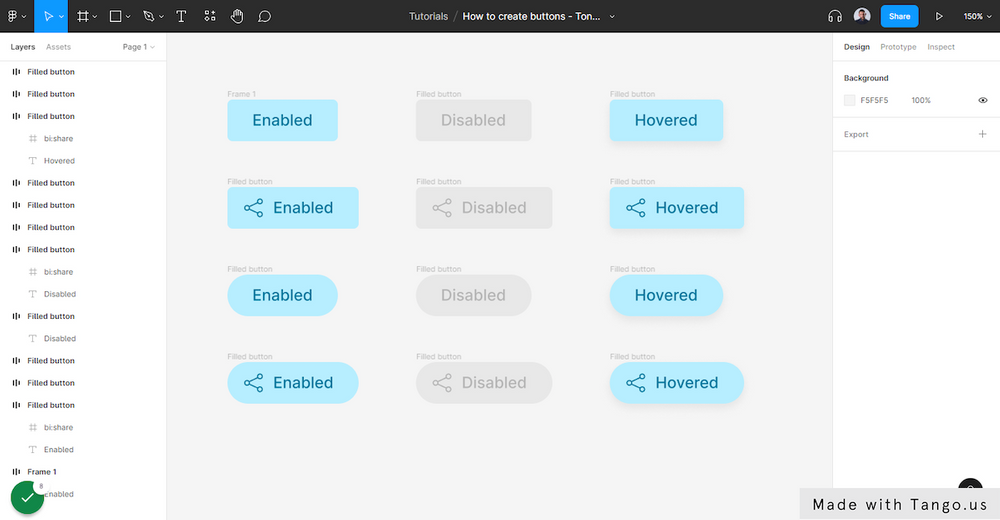Select the Move tool
Viewport: 1000px width, 520px height.
(48, 17)
